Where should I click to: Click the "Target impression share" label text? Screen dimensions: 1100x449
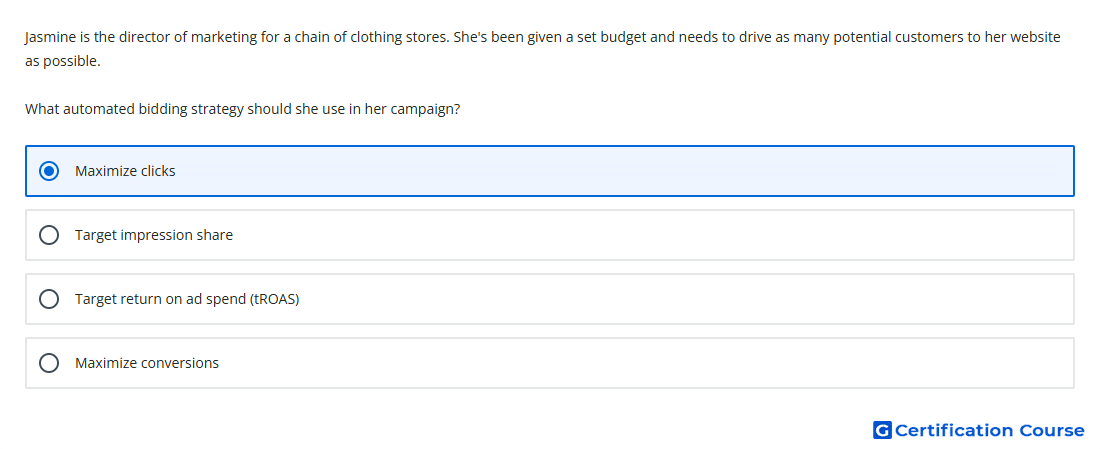(154, 235)
